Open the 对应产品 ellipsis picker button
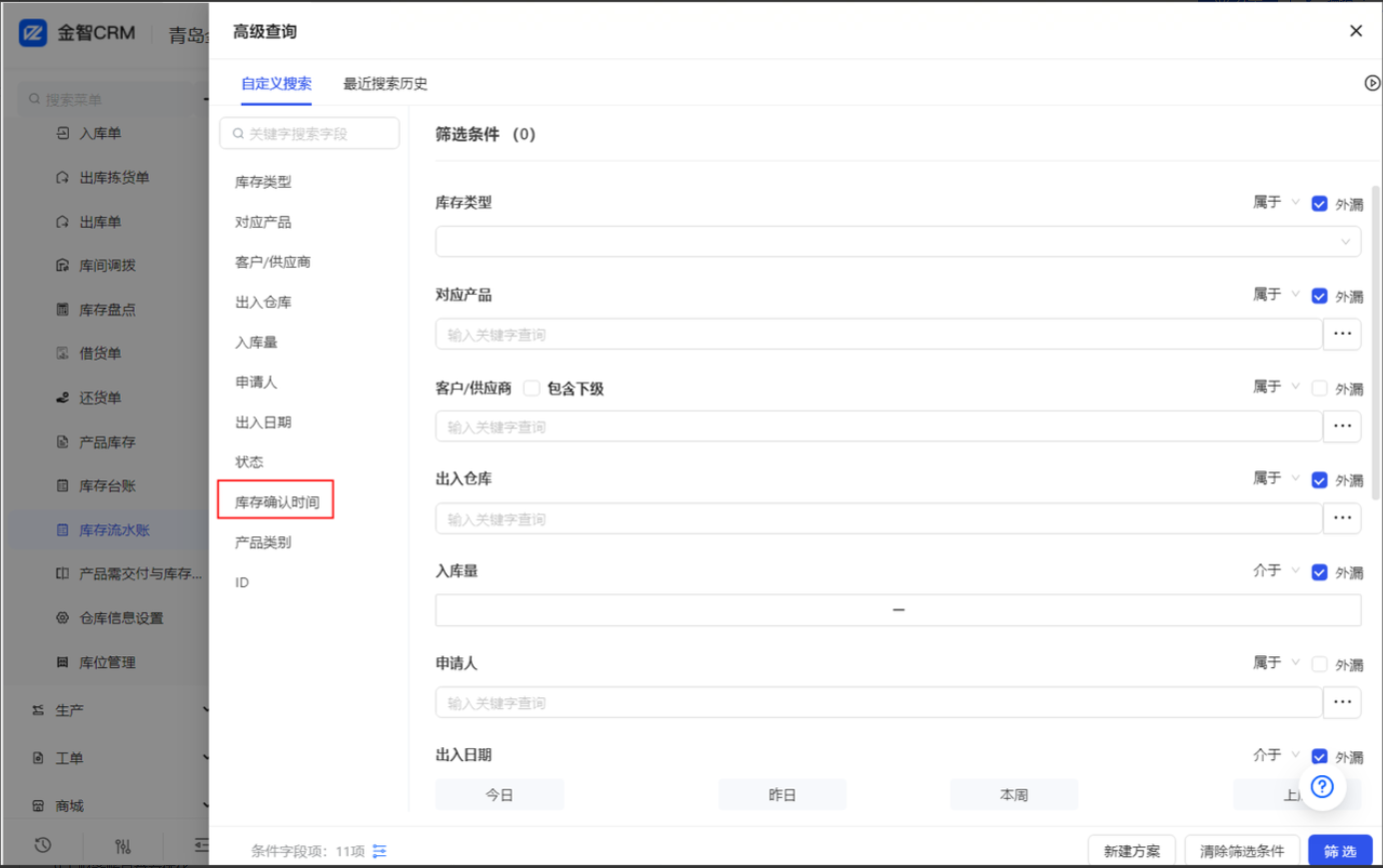Screen dimensions: 1383x868 pyautogui.click(x=1342, y=334)
